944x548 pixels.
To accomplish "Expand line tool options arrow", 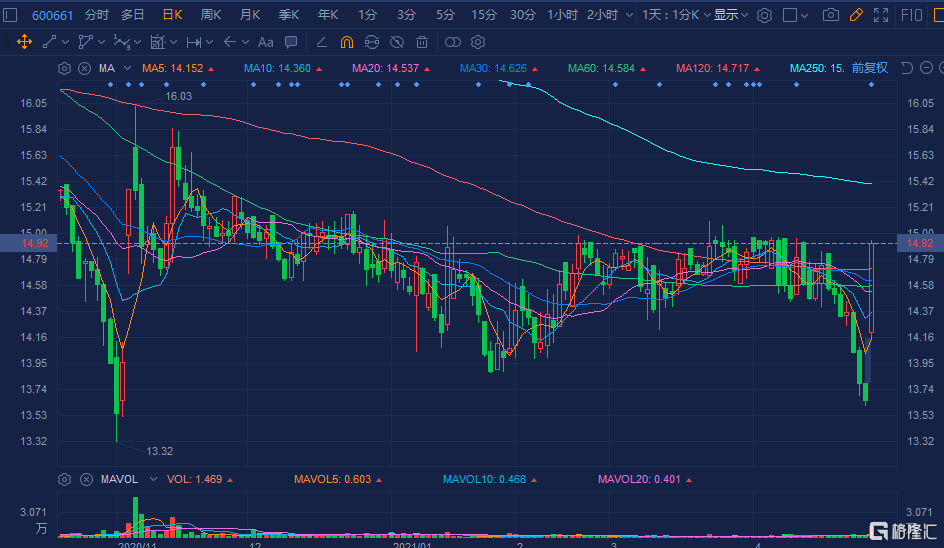I will click(x=66, y=42).
